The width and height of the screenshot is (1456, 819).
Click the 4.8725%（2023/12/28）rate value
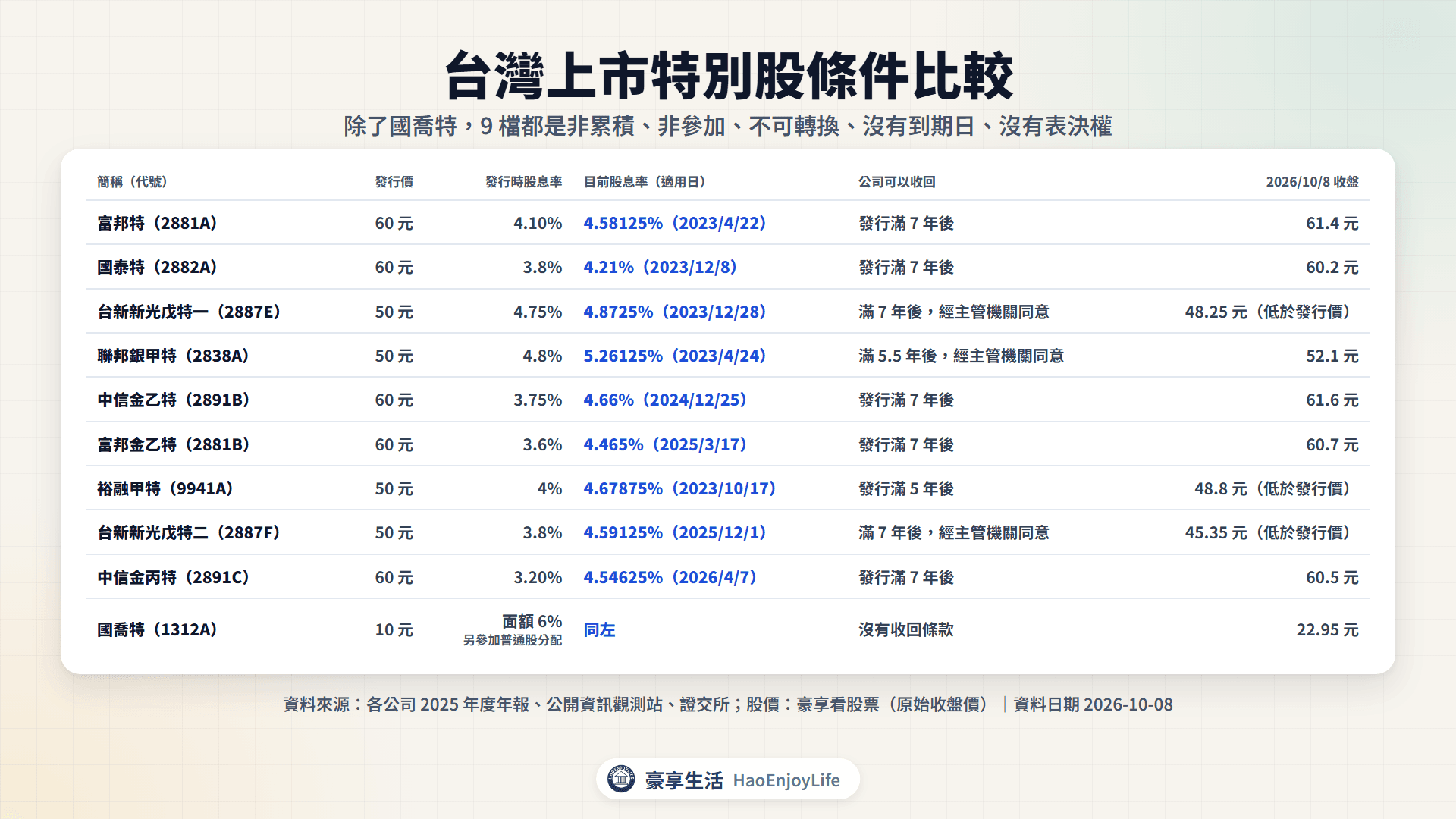(675, 312)
